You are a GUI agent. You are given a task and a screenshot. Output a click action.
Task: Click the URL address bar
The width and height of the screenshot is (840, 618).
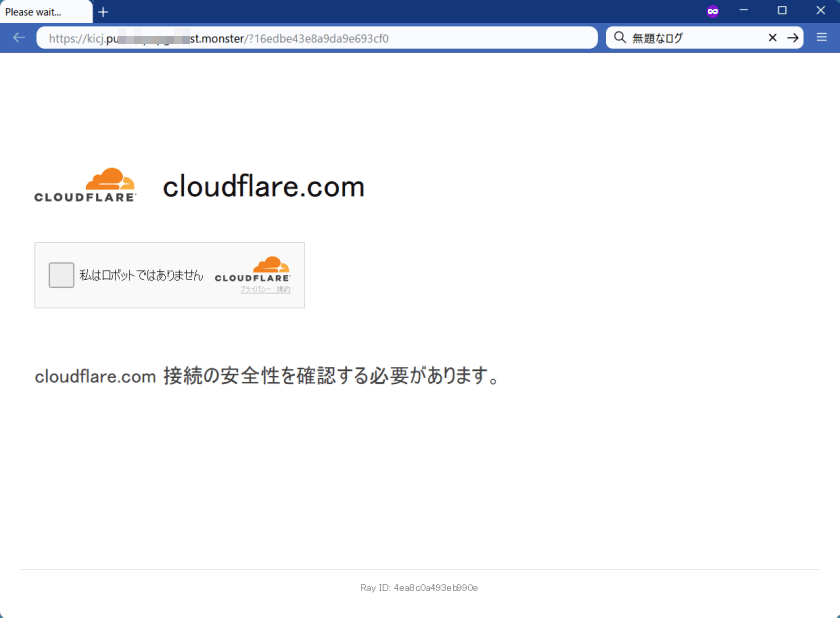317,38
